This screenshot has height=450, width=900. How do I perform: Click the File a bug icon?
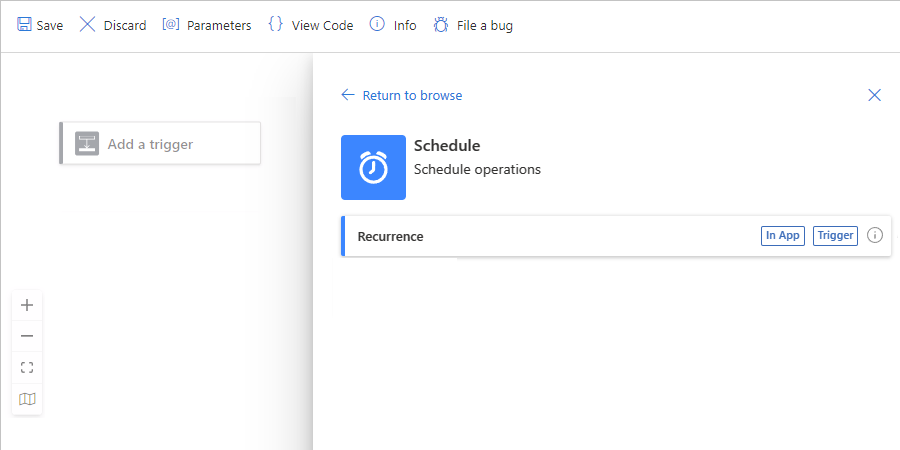point(441,25)
